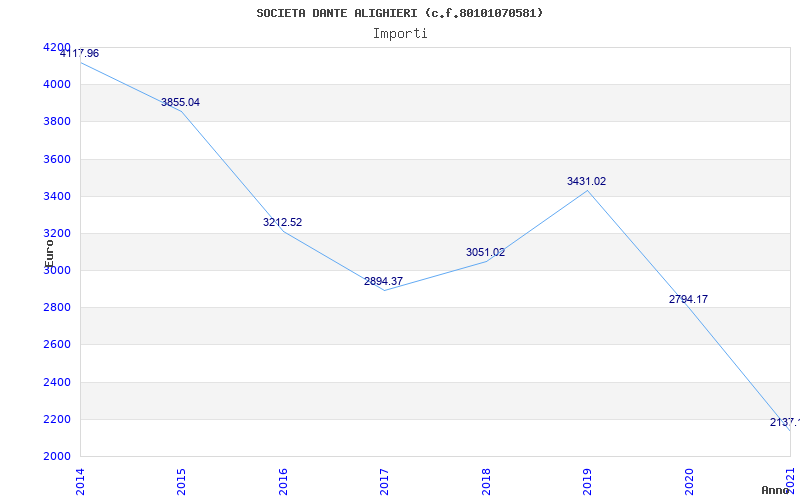Click the y-axis value 2200
This screenshot has height=500, width=800.
[x=56, y=419]
